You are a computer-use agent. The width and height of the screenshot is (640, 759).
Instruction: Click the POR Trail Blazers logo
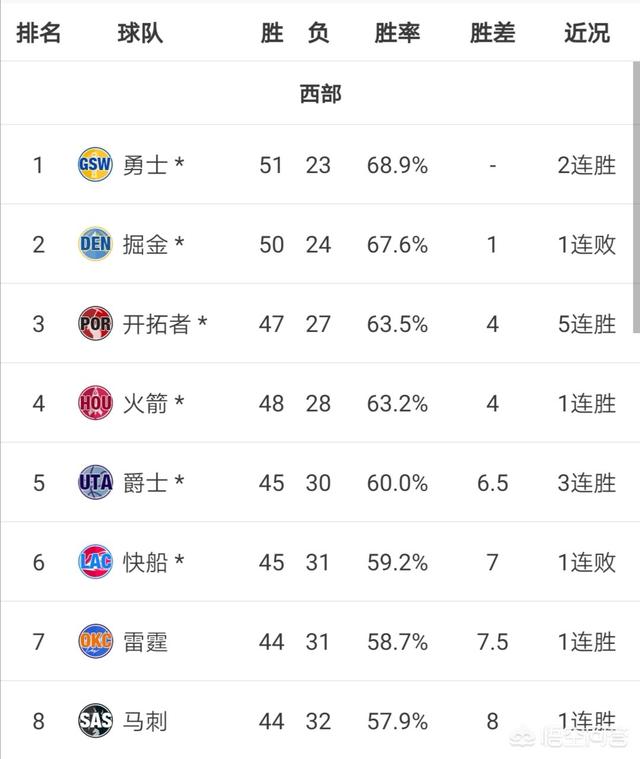coord(95,323)
